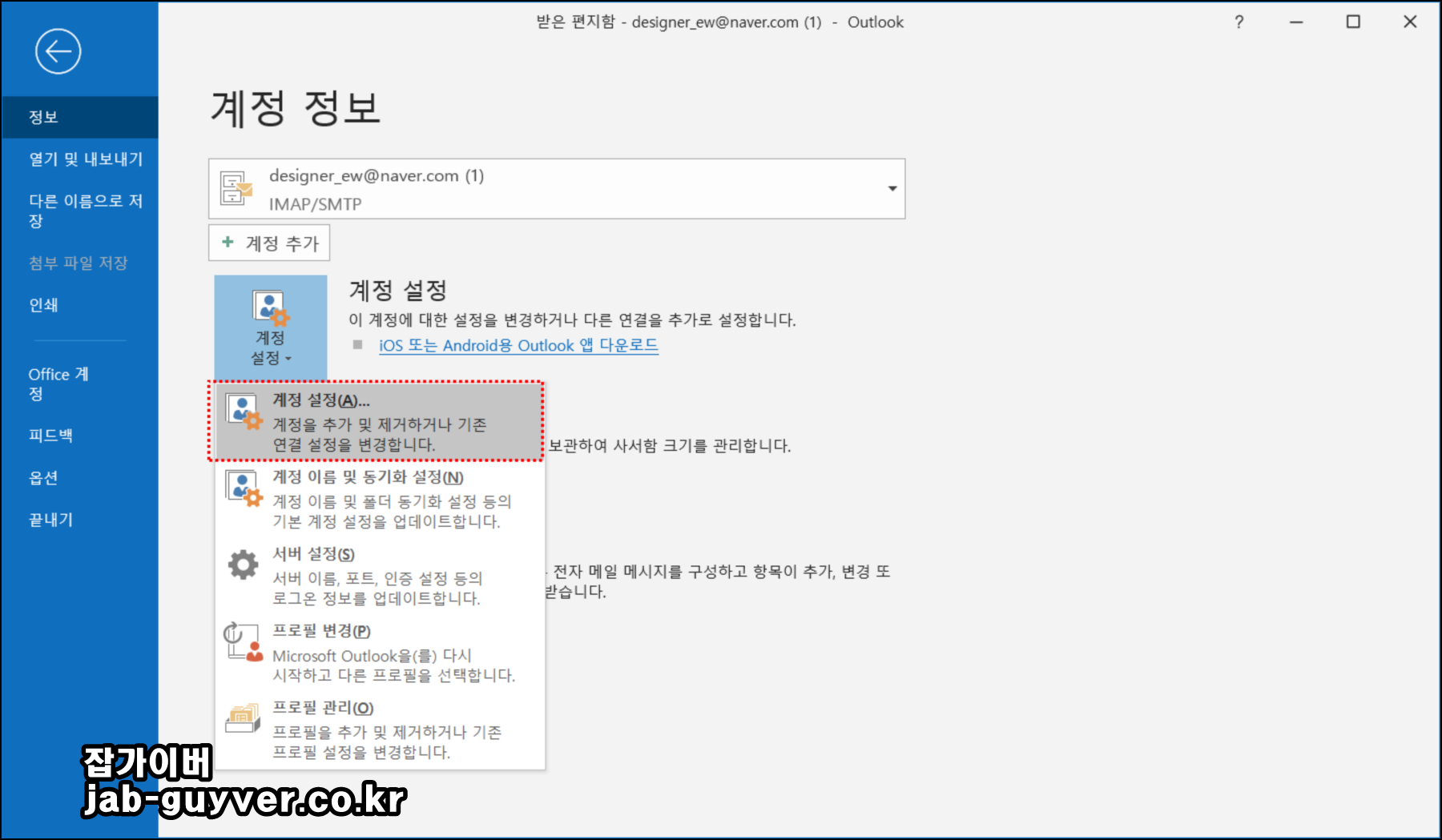
Task: Click the 계정 설정 section heading
Action: pyautogui.click(x=397, y=290)
